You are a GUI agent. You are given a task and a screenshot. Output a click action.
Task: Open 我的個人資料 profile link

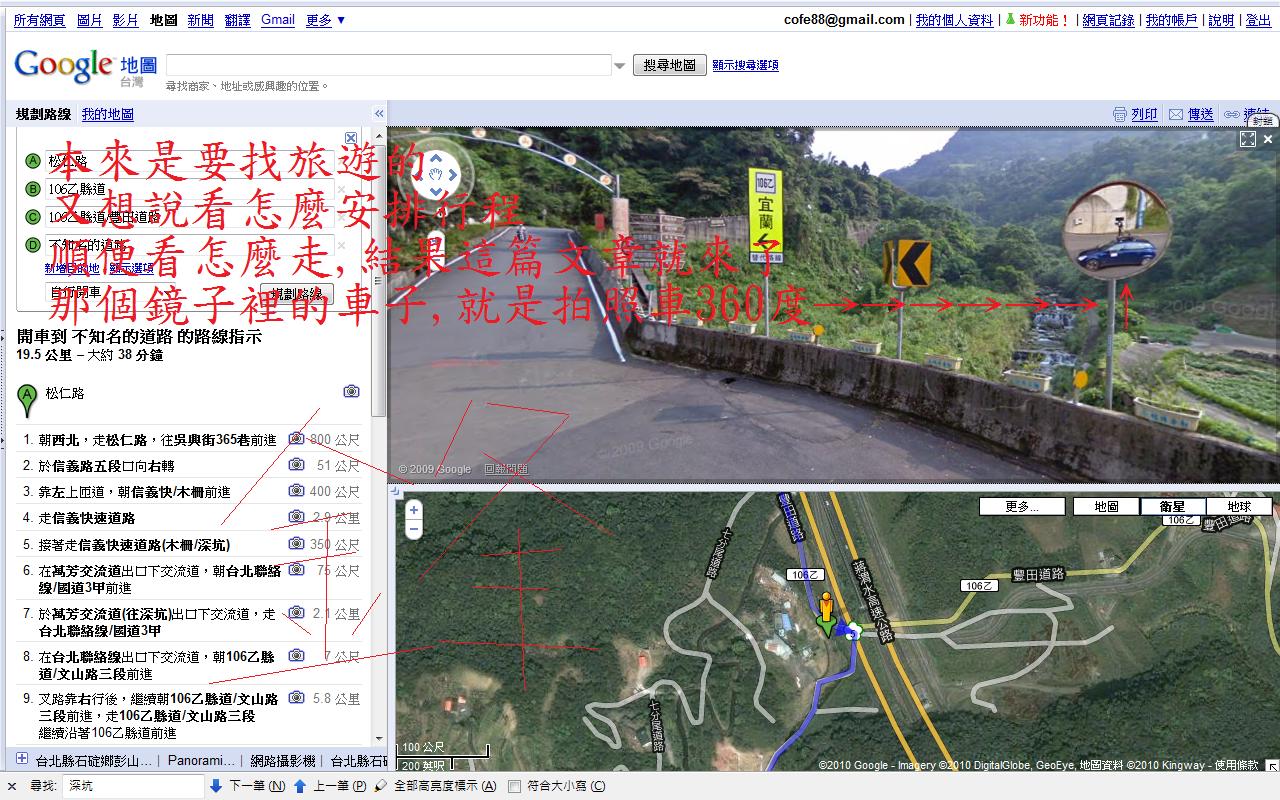(x=954, y=20)
